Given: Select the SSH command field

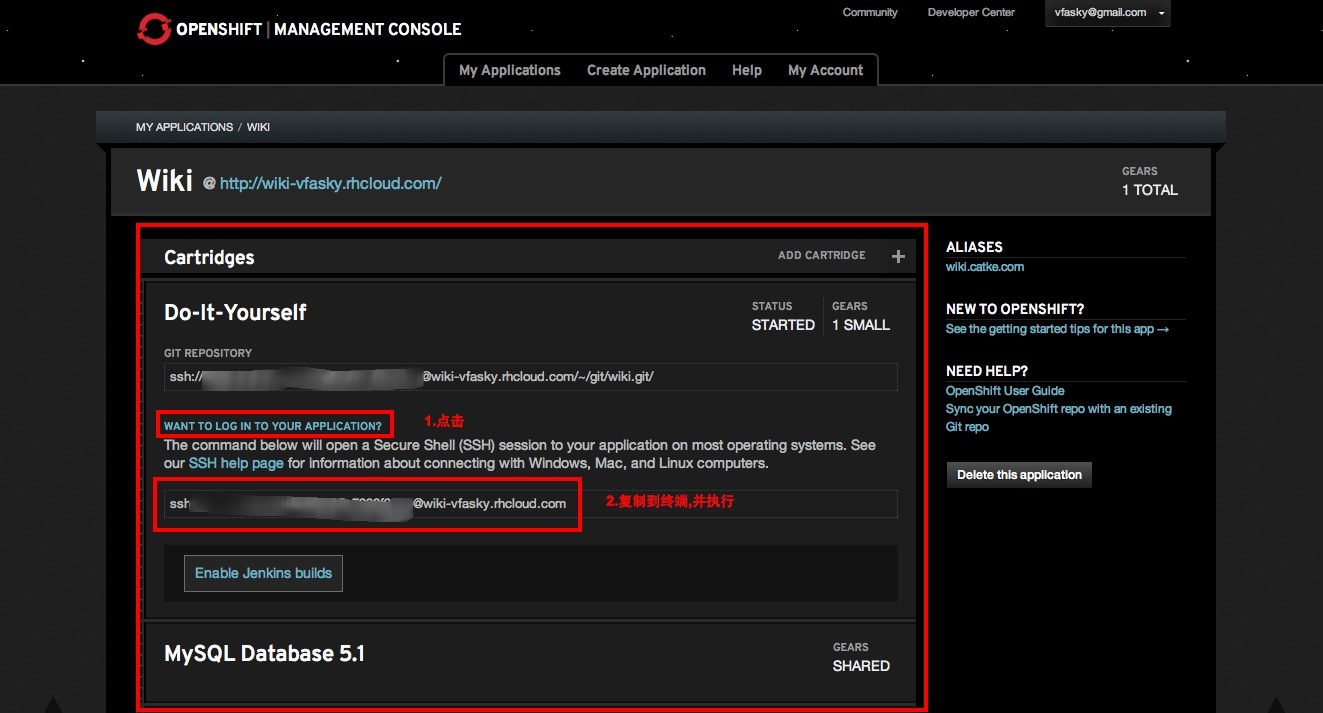Looking at the screenshot, I should pyautogui.click(x=531, y=504).
